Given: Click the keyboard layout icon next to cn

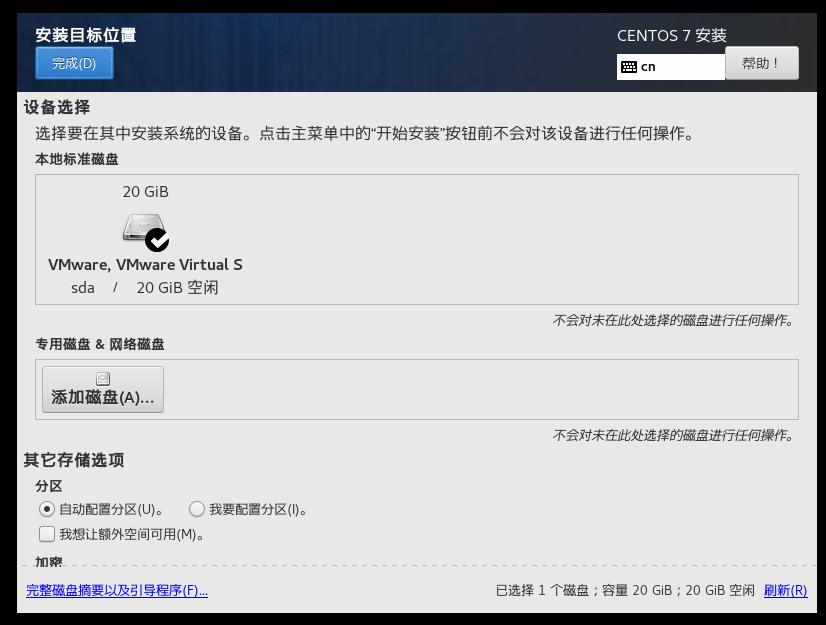Looking at the screenshot, I should pos(630,65).
